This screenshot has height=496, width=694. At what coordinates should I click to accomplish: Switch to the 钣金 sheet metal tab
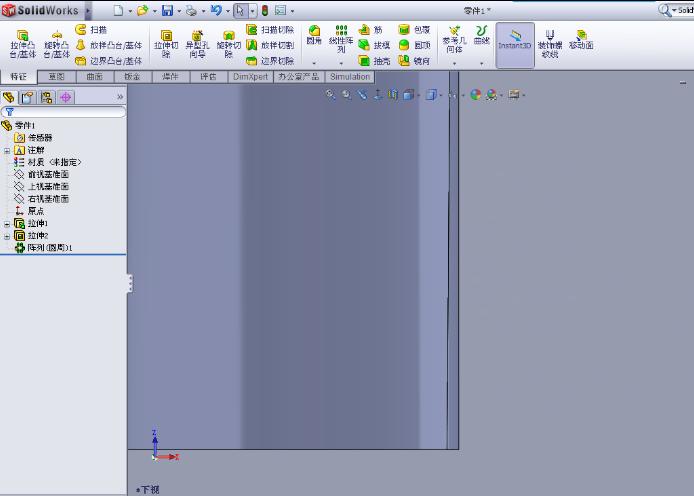click(133, 77)
